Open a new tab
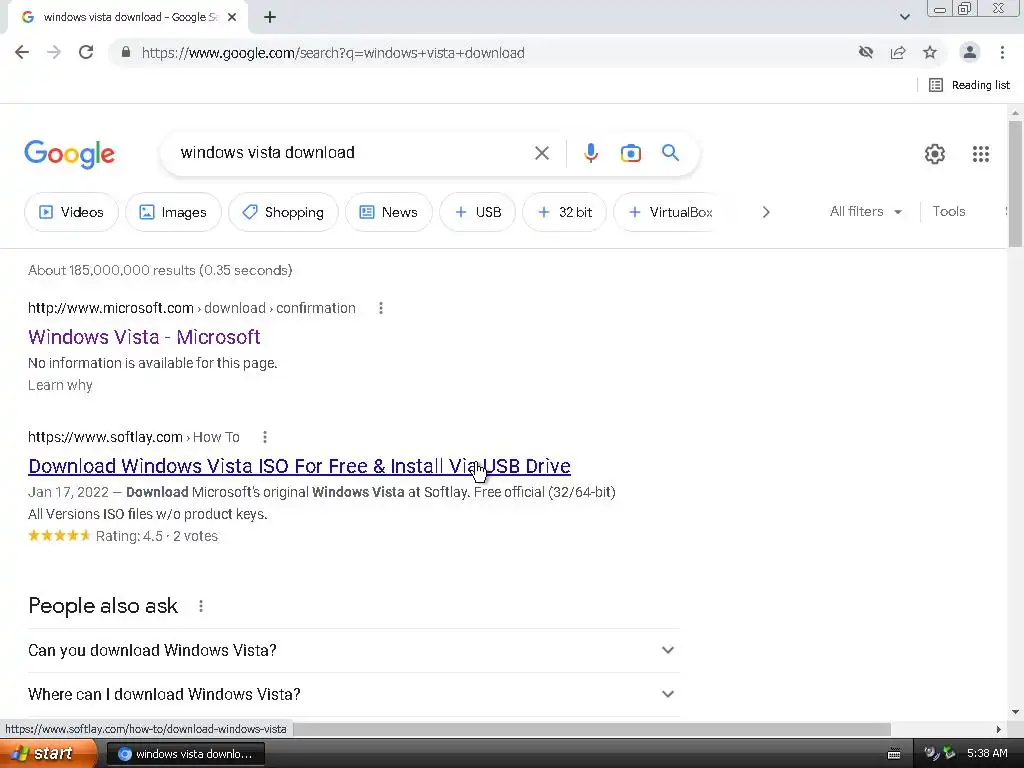The height and width of the screenshot is (768, 1024). click(x=270, y=18)
